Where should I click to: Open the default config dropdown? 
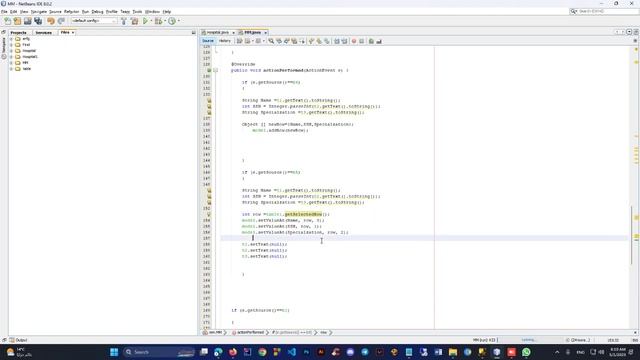(x=94, y=21)
